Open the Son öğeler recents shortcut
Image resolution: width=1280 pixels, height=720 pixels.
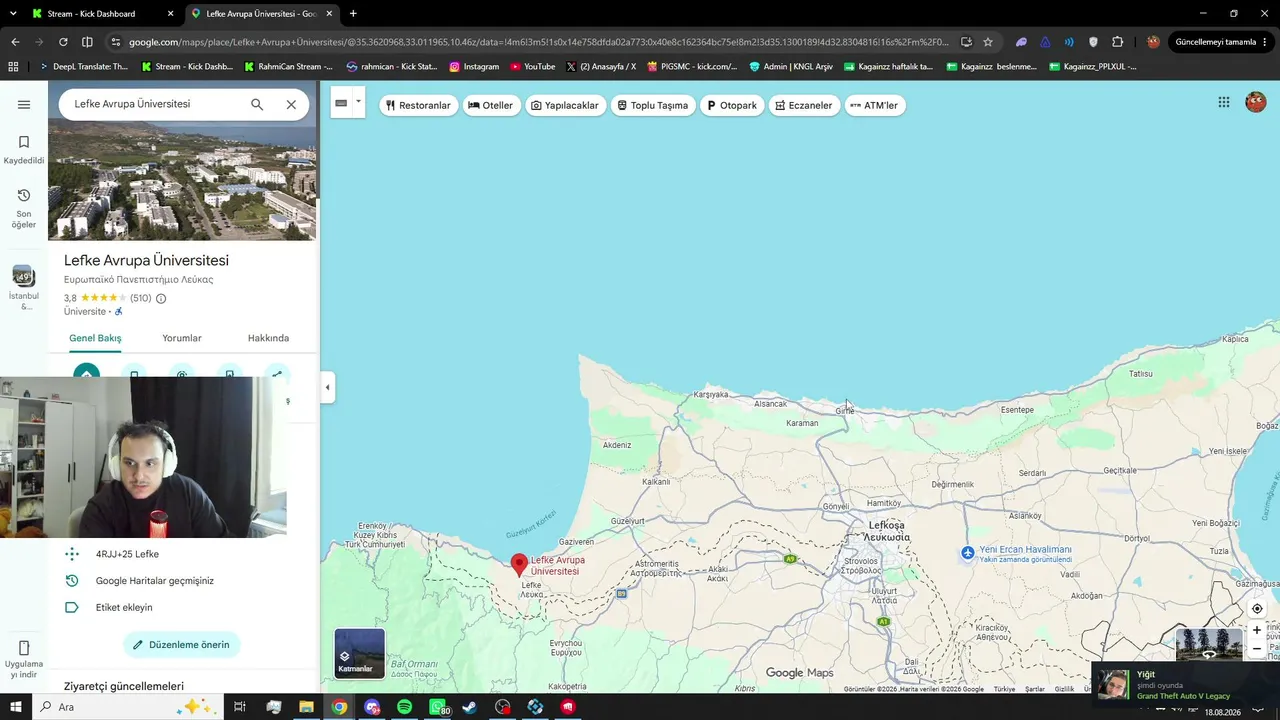tap(24, 208)
